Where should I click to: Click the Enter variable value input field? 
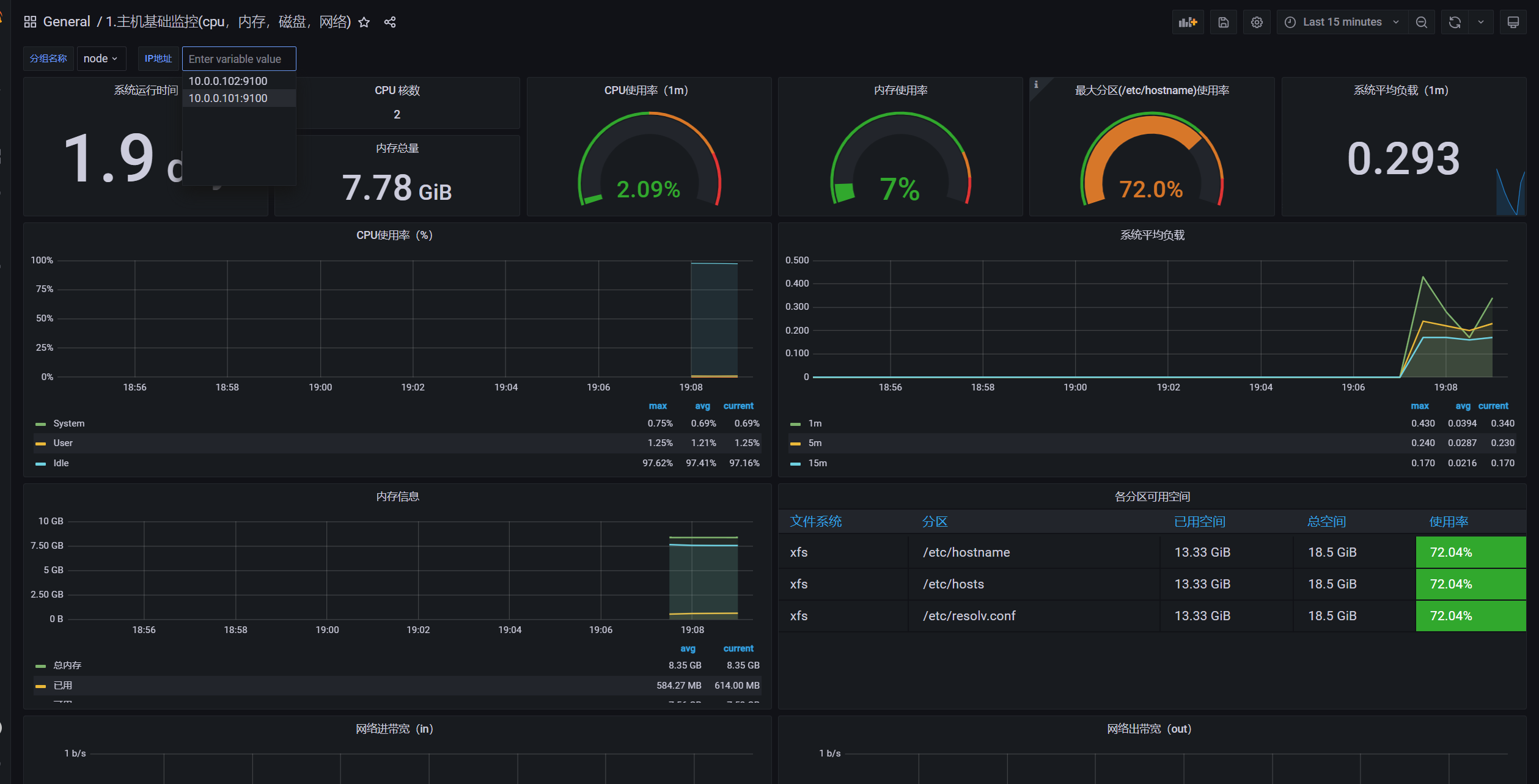click(239, 59)
